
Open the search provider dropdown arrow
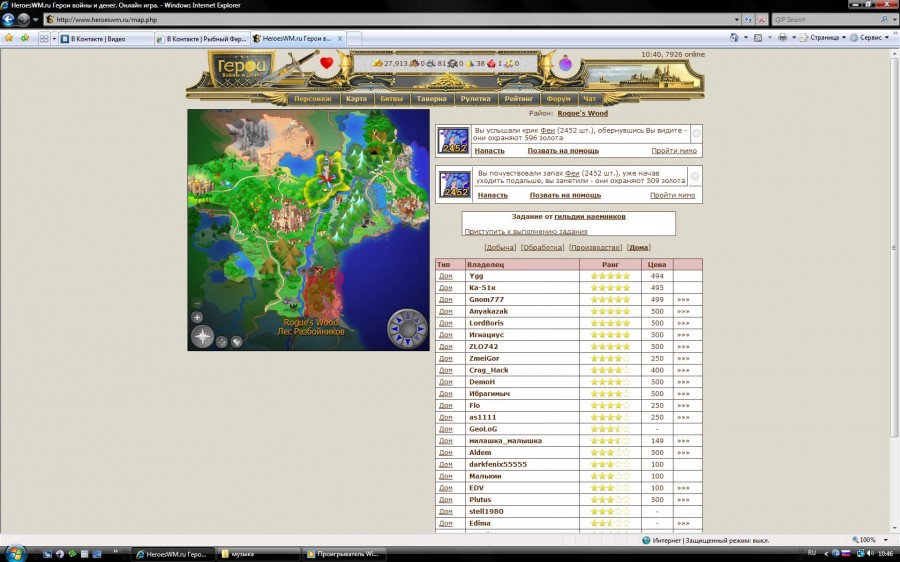tap(894, 20)
